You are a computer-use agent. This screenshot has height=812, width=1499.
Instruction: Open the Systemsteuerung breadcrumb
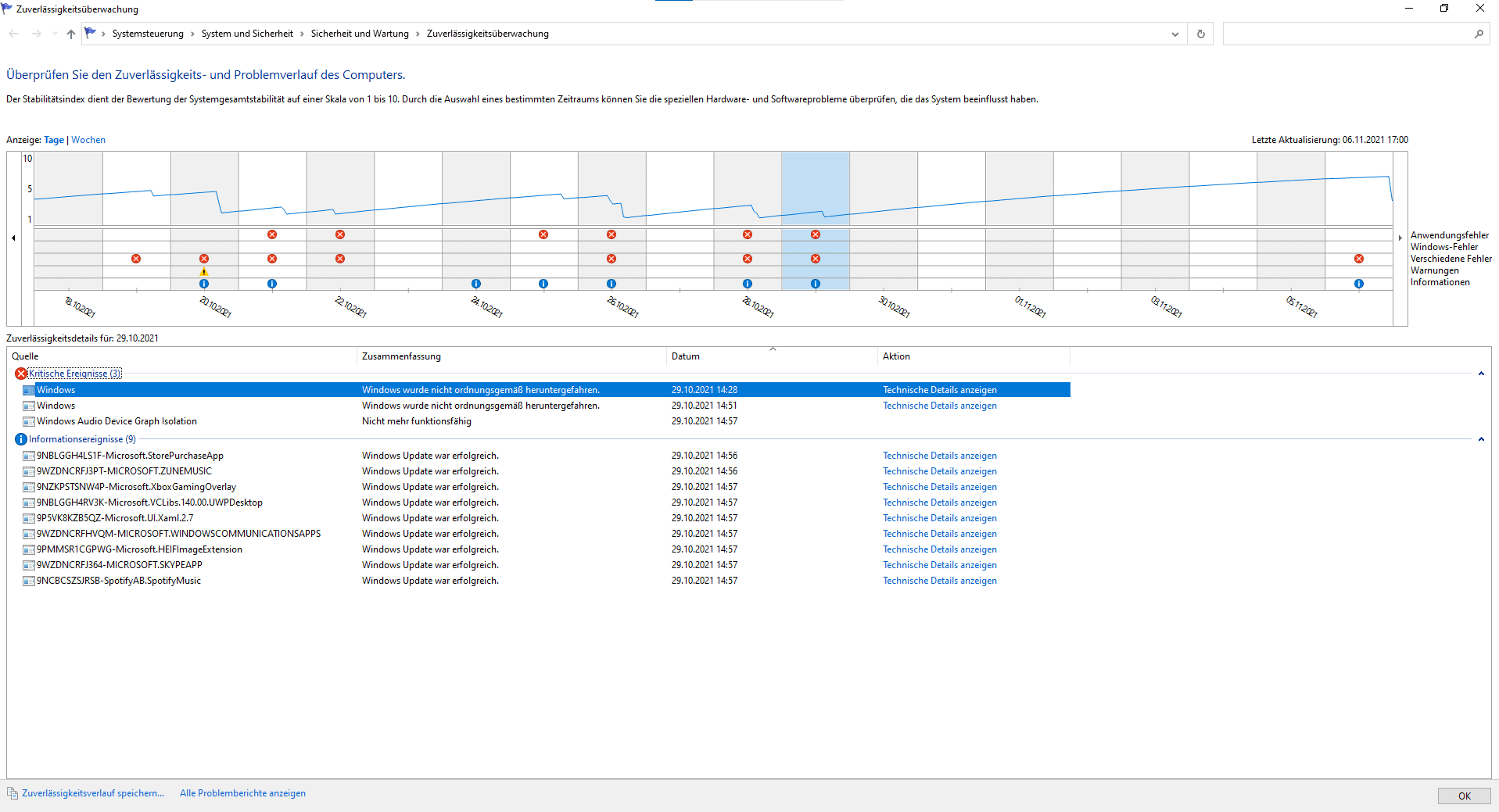(x=148, y=34)
